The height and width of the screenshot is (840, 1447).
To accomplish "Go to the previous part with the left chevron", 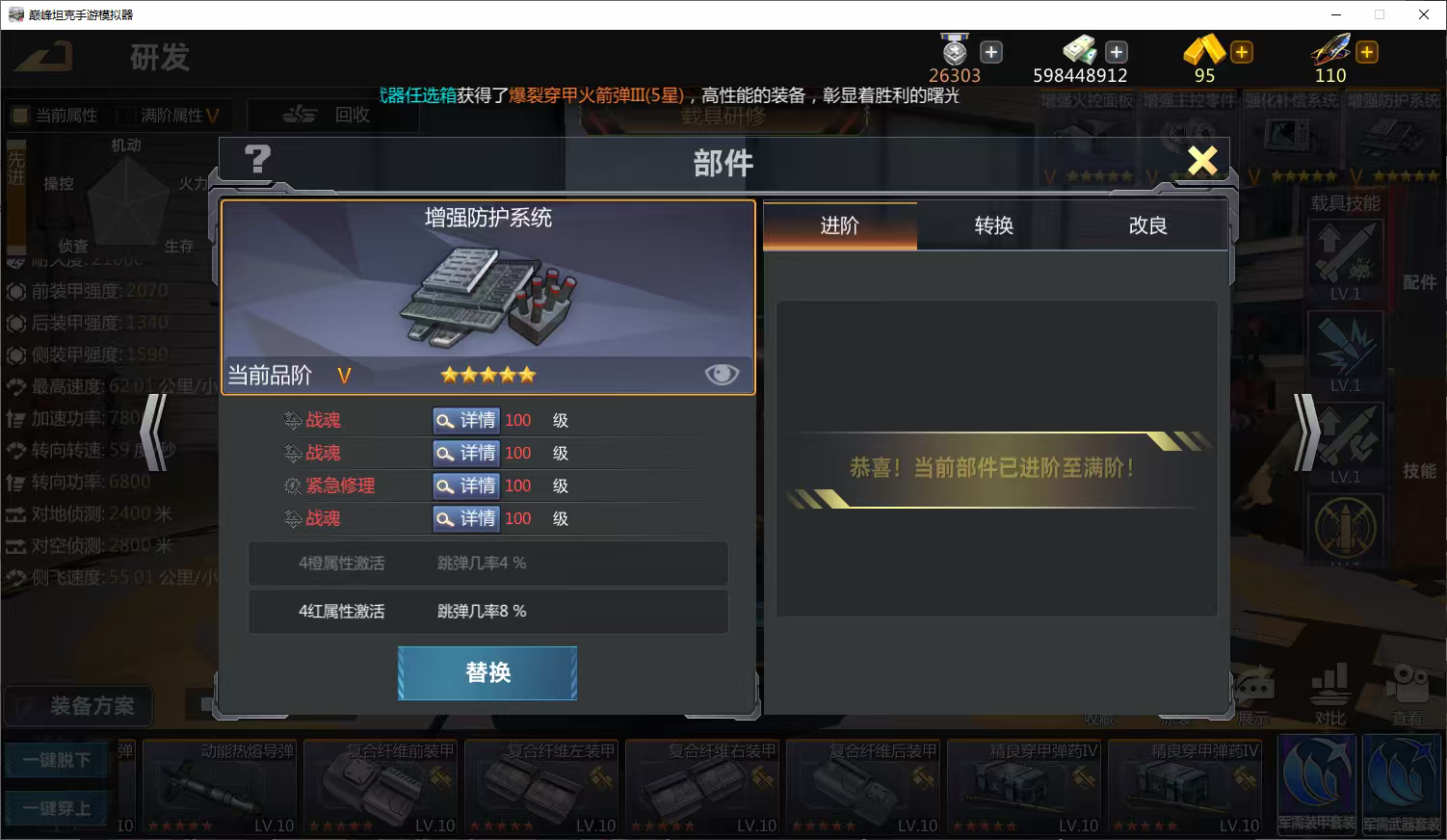I will [x=154, y=432].
